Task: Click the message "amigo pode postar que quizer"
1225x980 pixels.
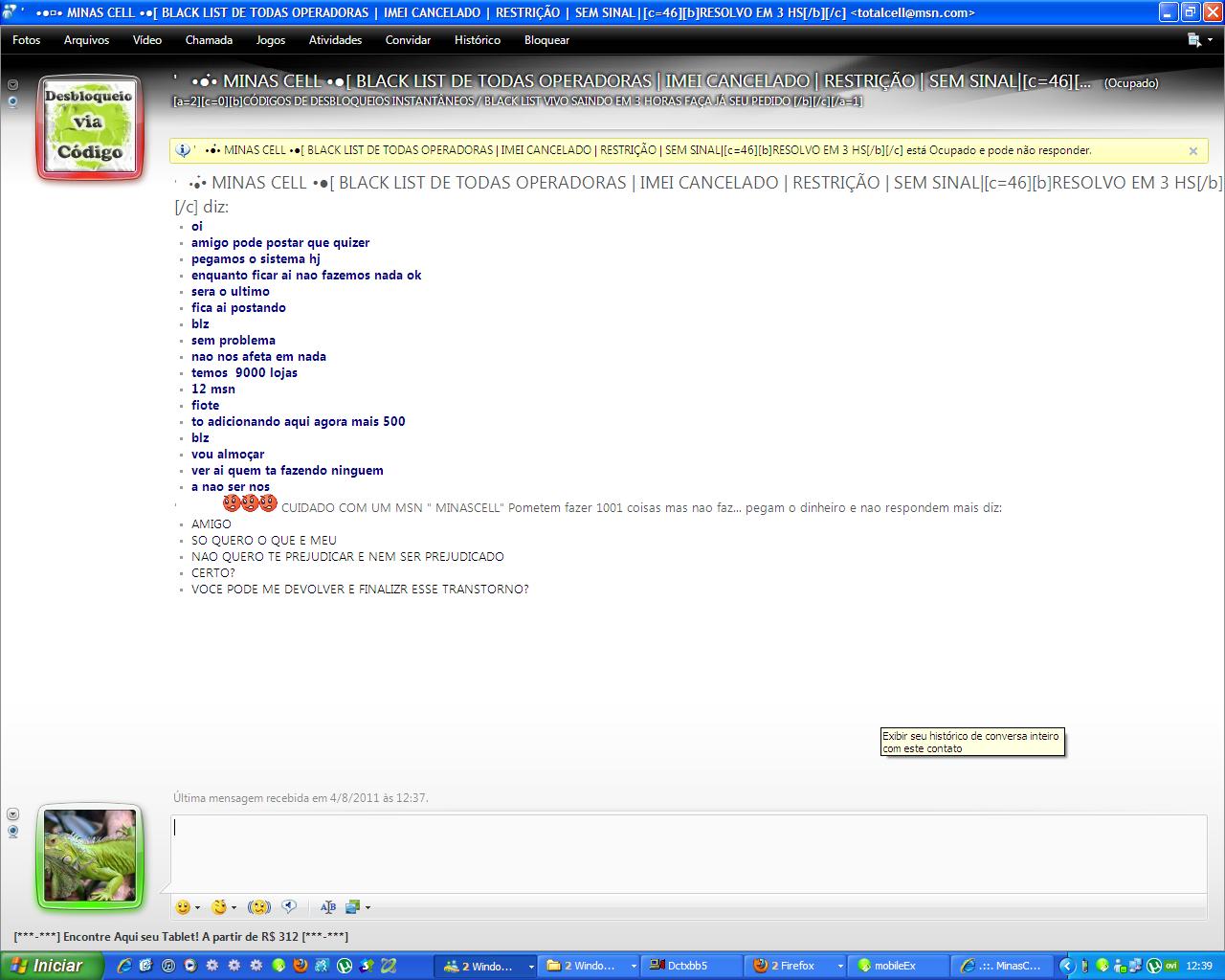Action: click(280, 242)
